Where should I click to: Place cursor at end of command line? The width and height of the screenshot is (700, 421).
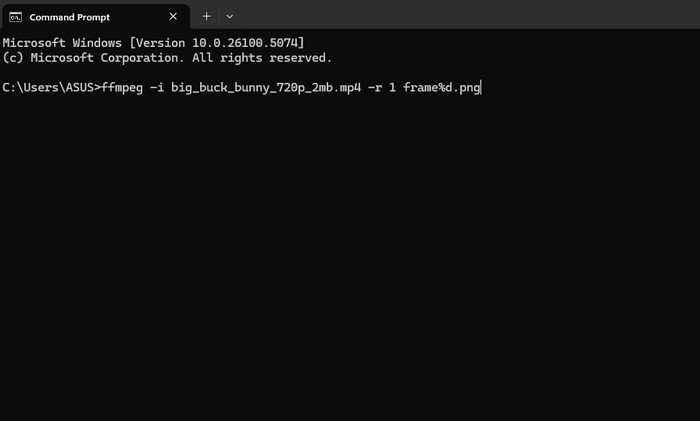(x=482, y=87)
